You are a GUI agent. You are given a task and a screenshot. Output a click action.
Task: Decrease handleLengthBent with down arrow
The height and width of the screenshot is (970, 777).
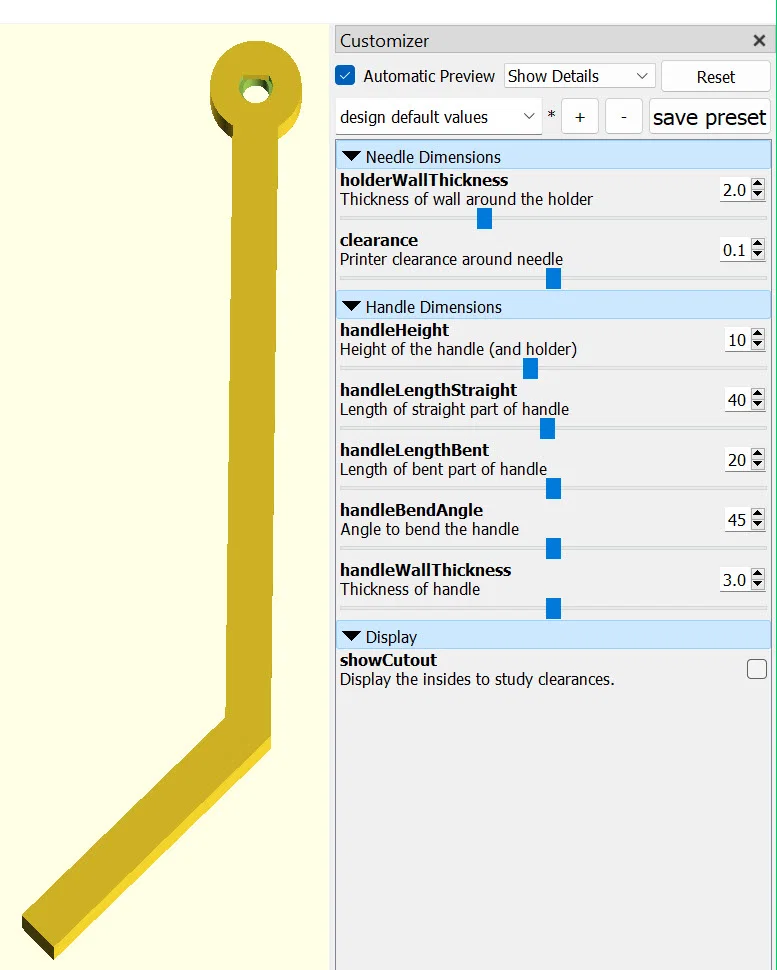click(758, 465)
